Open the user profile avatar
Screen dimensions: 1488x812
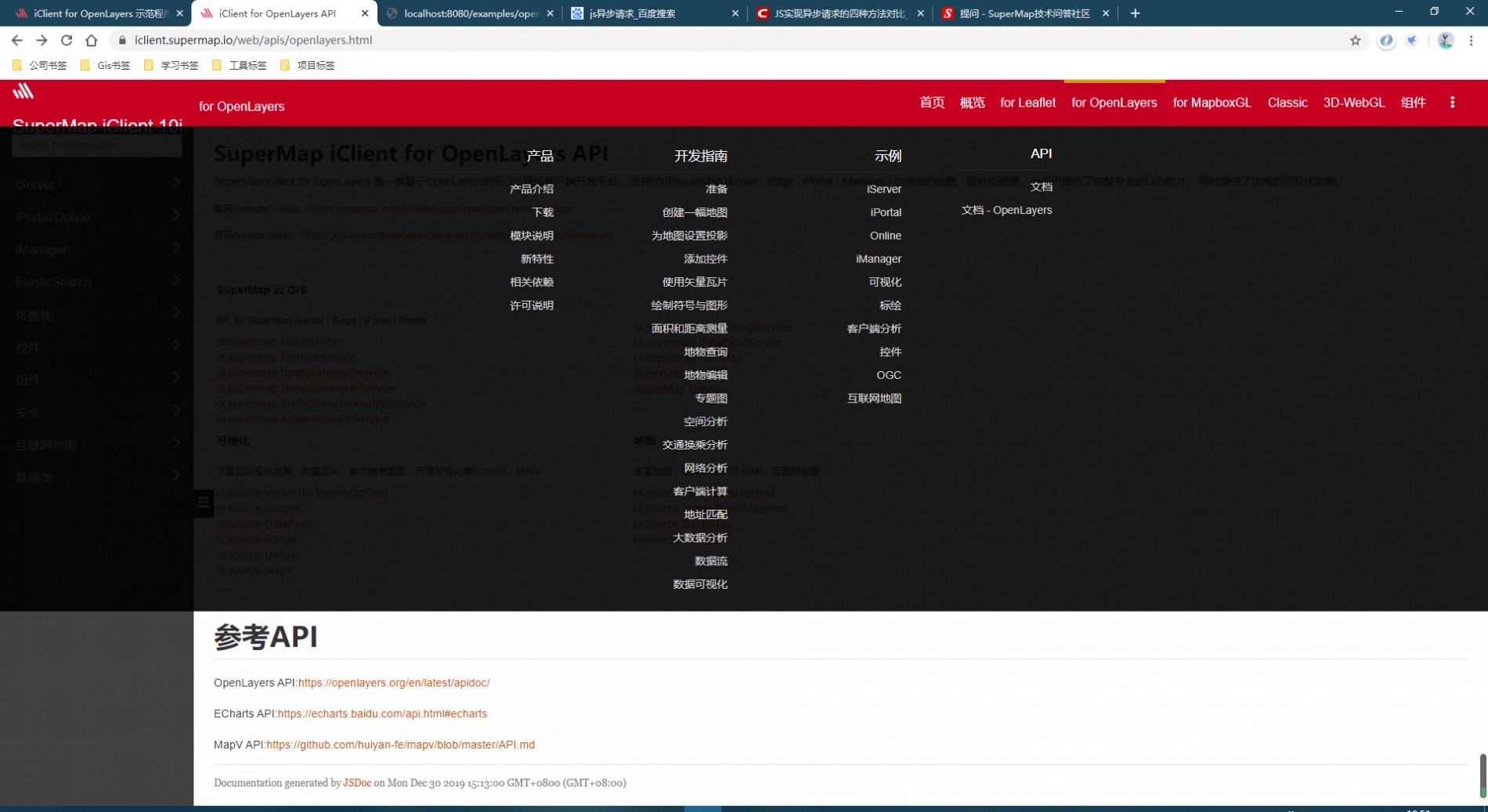(1446, 40)
